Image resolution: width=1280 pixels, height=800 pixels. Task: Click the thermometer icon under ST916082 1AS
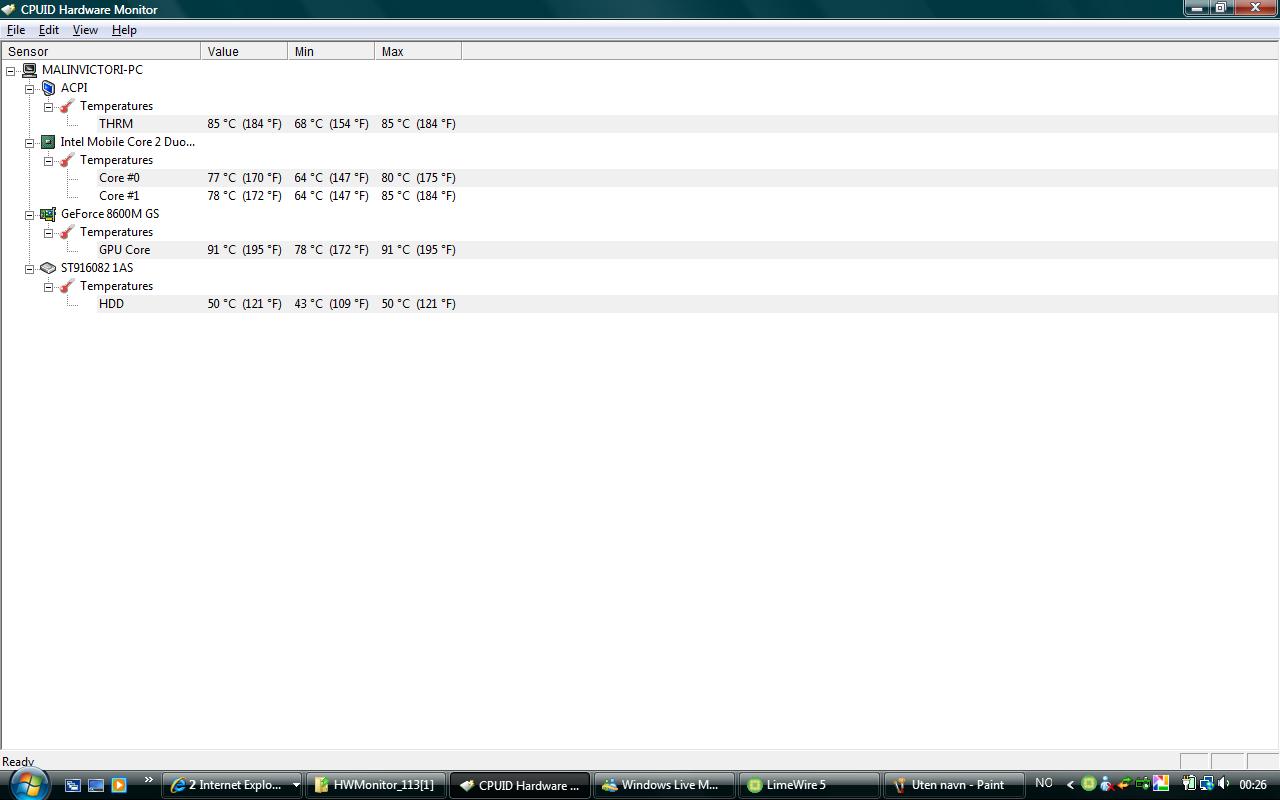pos(67,286)
